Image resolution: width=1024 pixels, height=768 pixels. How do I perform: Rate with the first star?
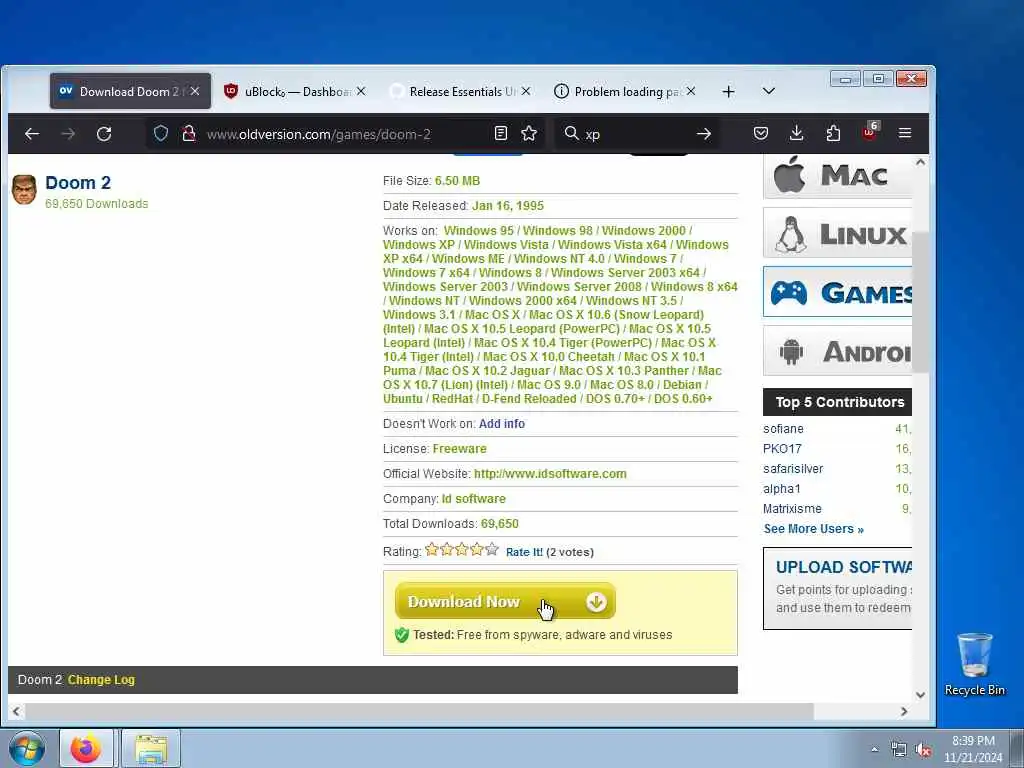[432, 549]
